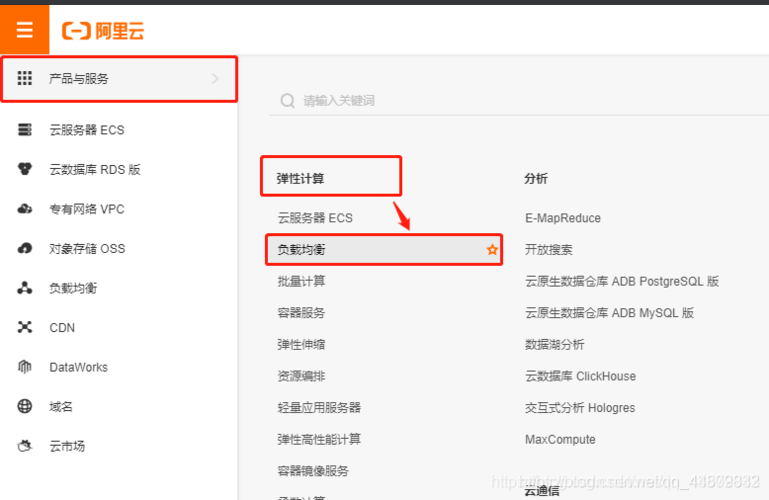Open 云数据库 ClickHouse link

pos(581,376)
